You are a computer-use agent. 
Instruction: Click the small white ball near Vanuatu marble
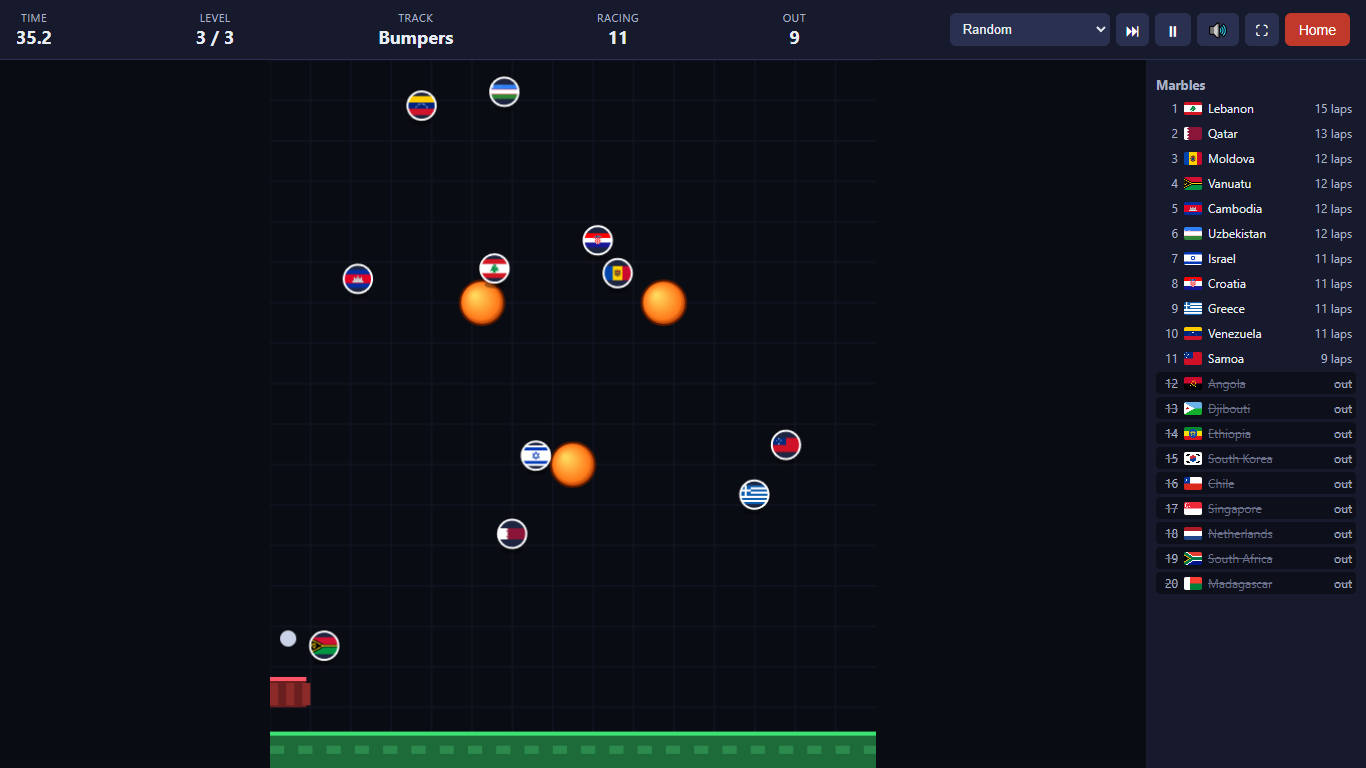pos(288,638)
